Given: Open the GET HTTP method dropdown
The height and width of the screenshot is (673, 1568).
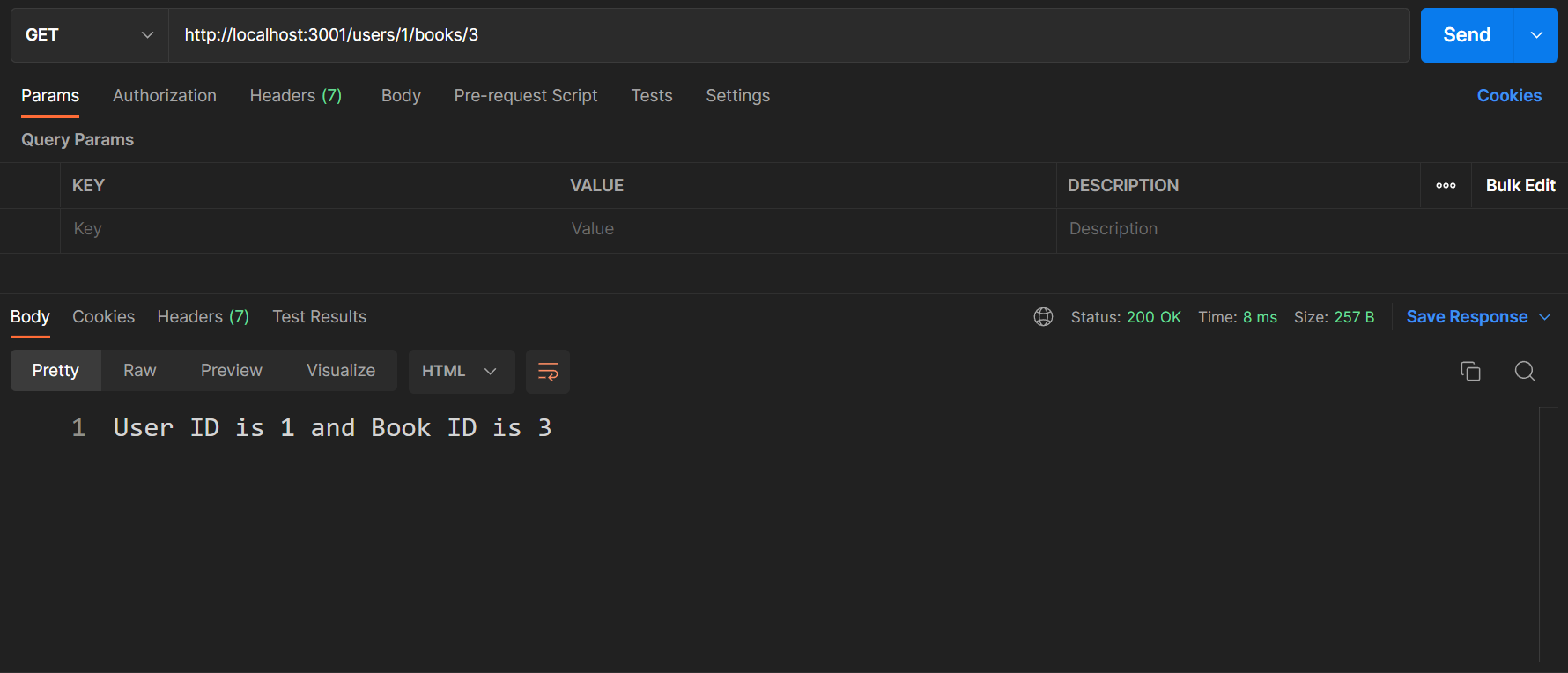Looking at the screenshot, I should tap(89, 35).
